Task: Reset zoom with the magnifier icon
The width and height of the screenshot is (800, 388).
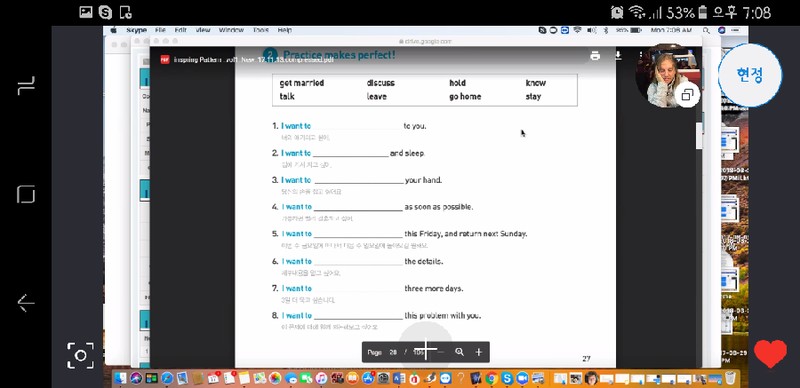Action: (x=459, y=352)
